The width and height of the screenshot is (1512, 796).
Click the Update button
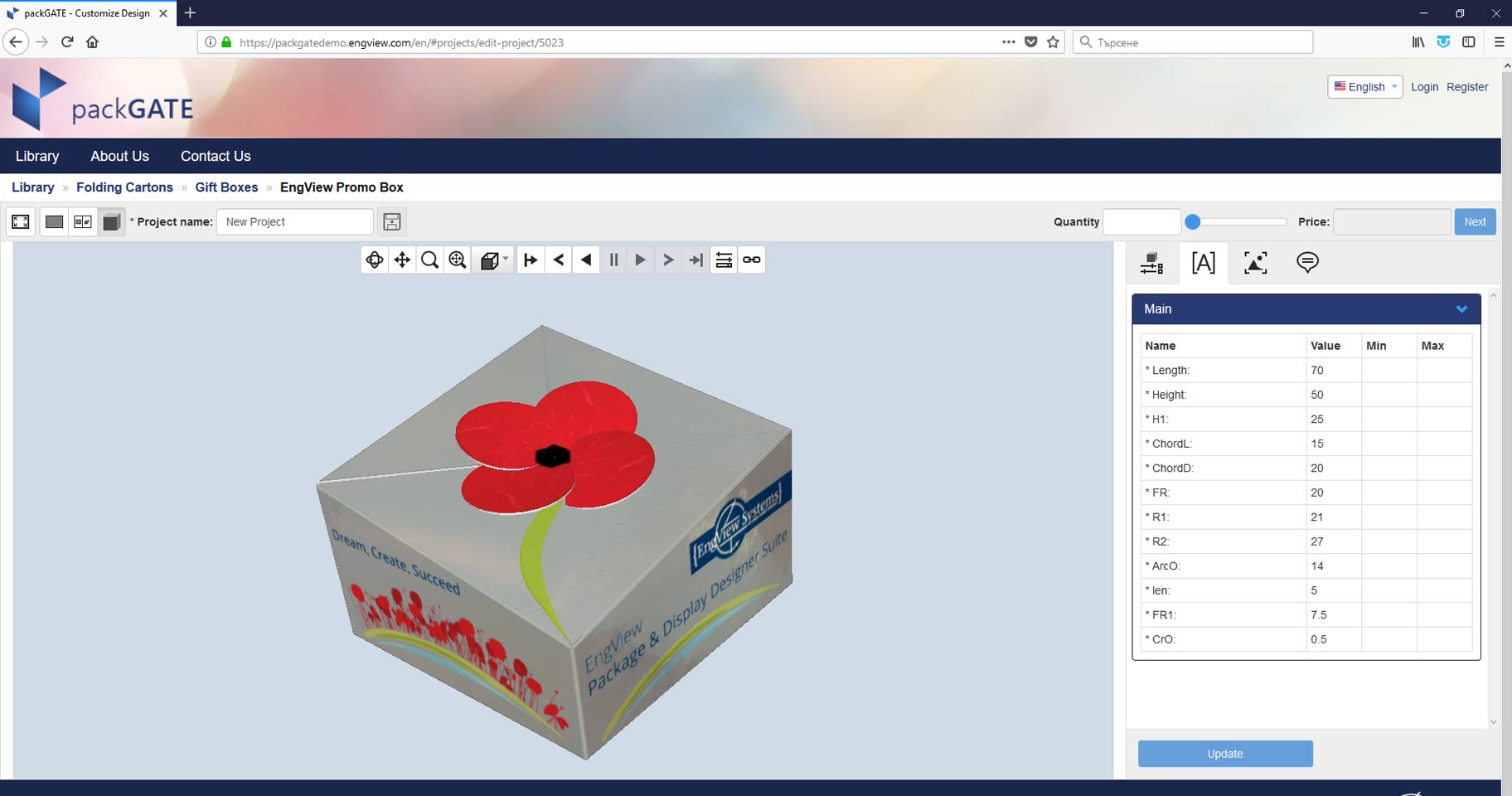point(1225,754)
